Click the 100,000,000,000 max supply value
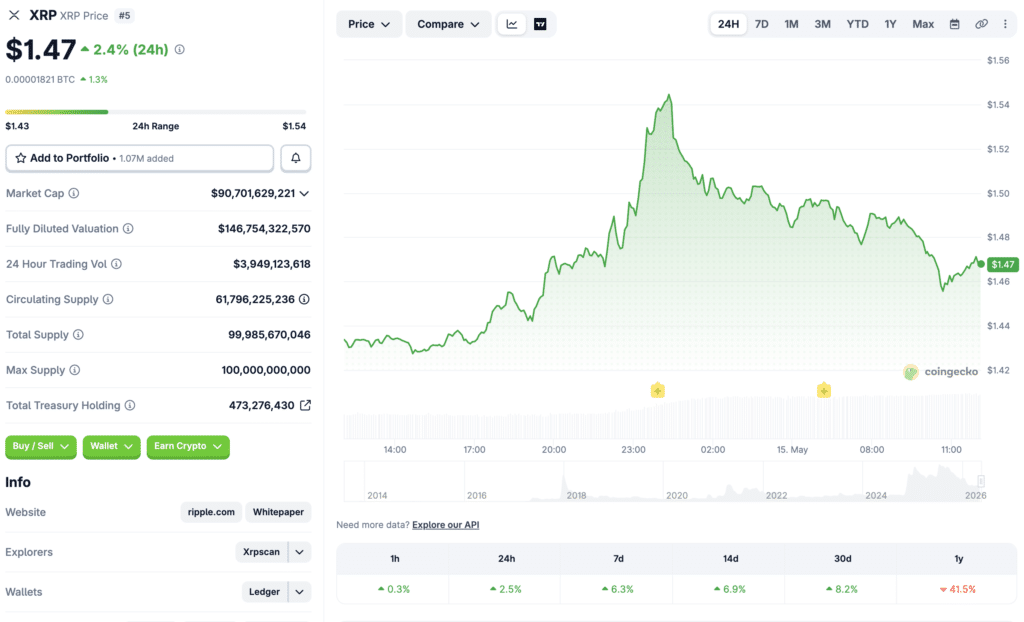This screenshot has width=1024, height=622. point(266,370)
